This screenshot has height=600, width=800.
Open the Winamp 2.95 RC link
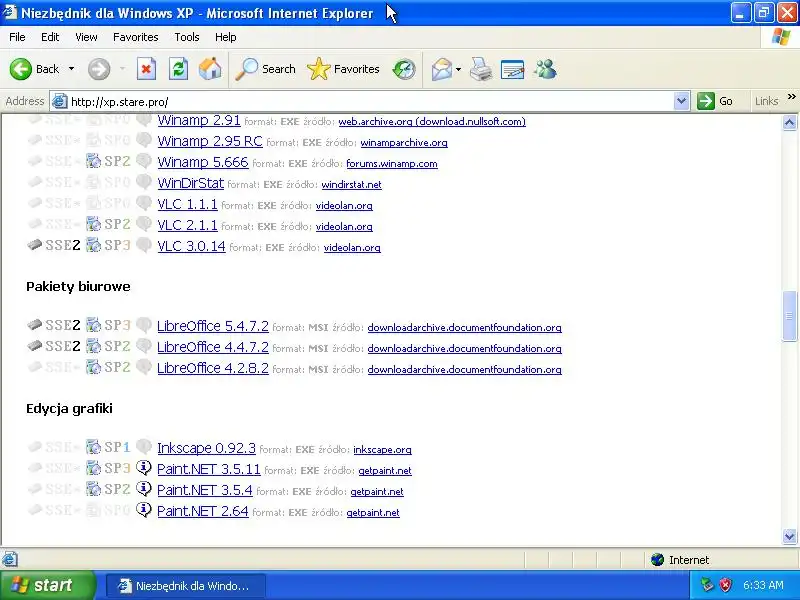(210, 141)
